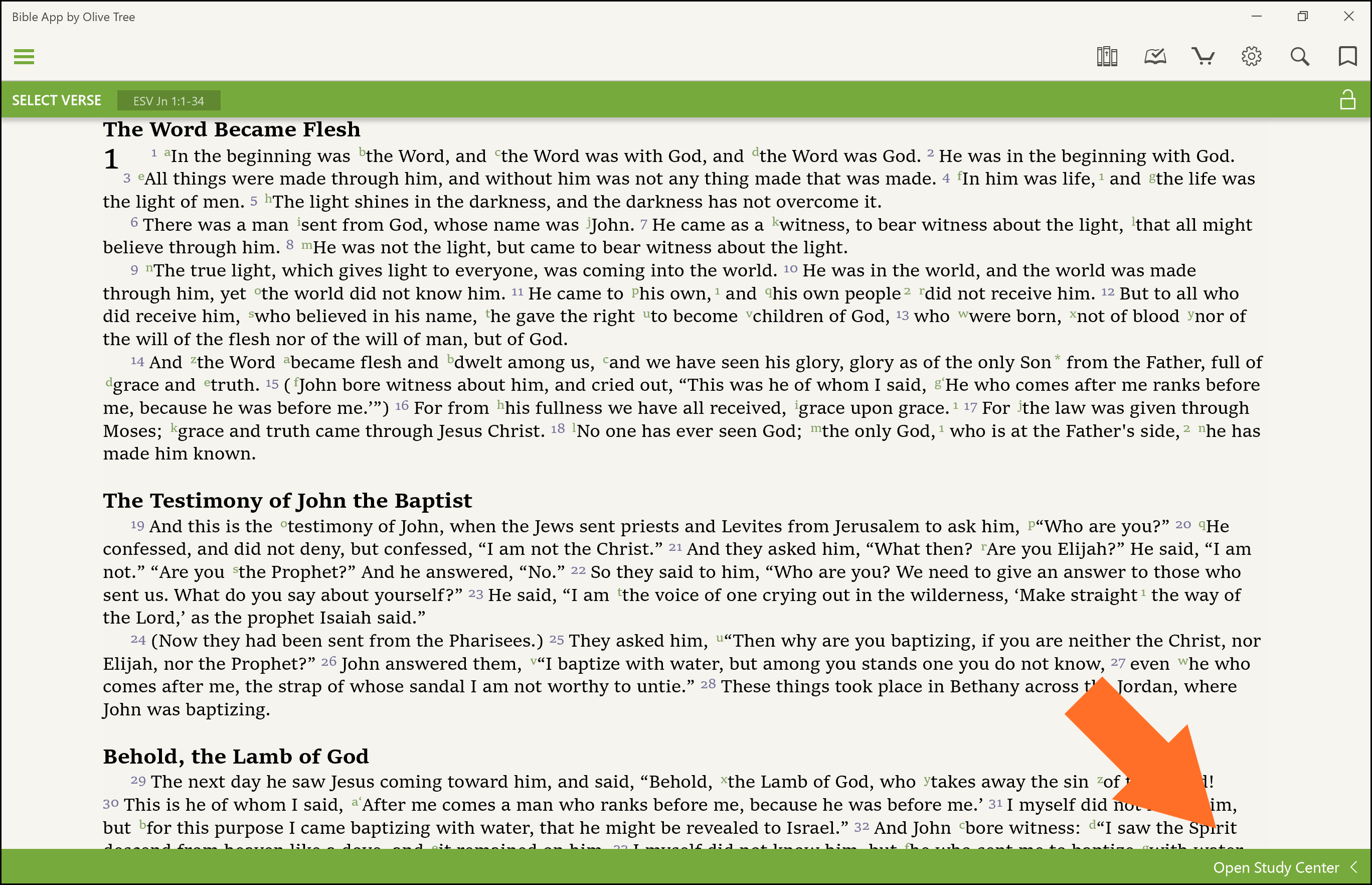Click the bookmark ribbon icon
This screenshot has height=885, width=1372.
pyautogui.click(x=1347, y=56)
